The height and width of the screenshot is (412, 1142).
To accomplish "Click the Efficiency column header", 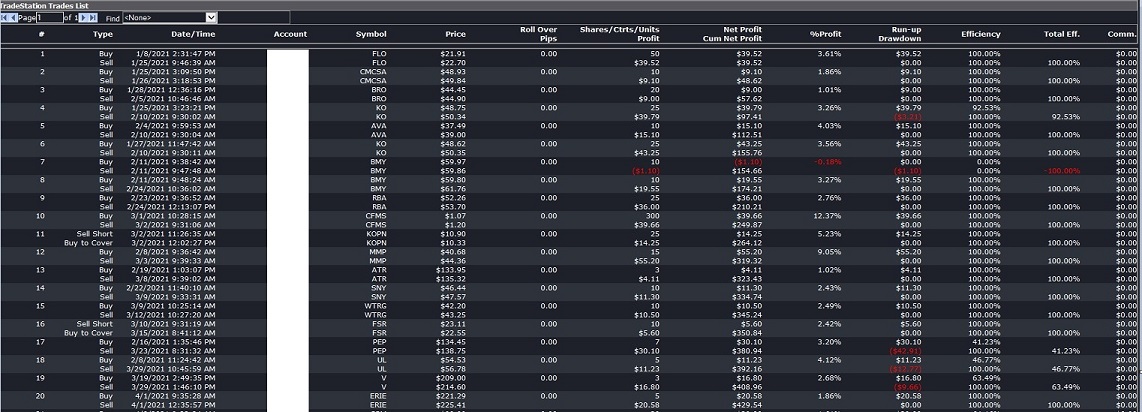I will coord(980,34).
